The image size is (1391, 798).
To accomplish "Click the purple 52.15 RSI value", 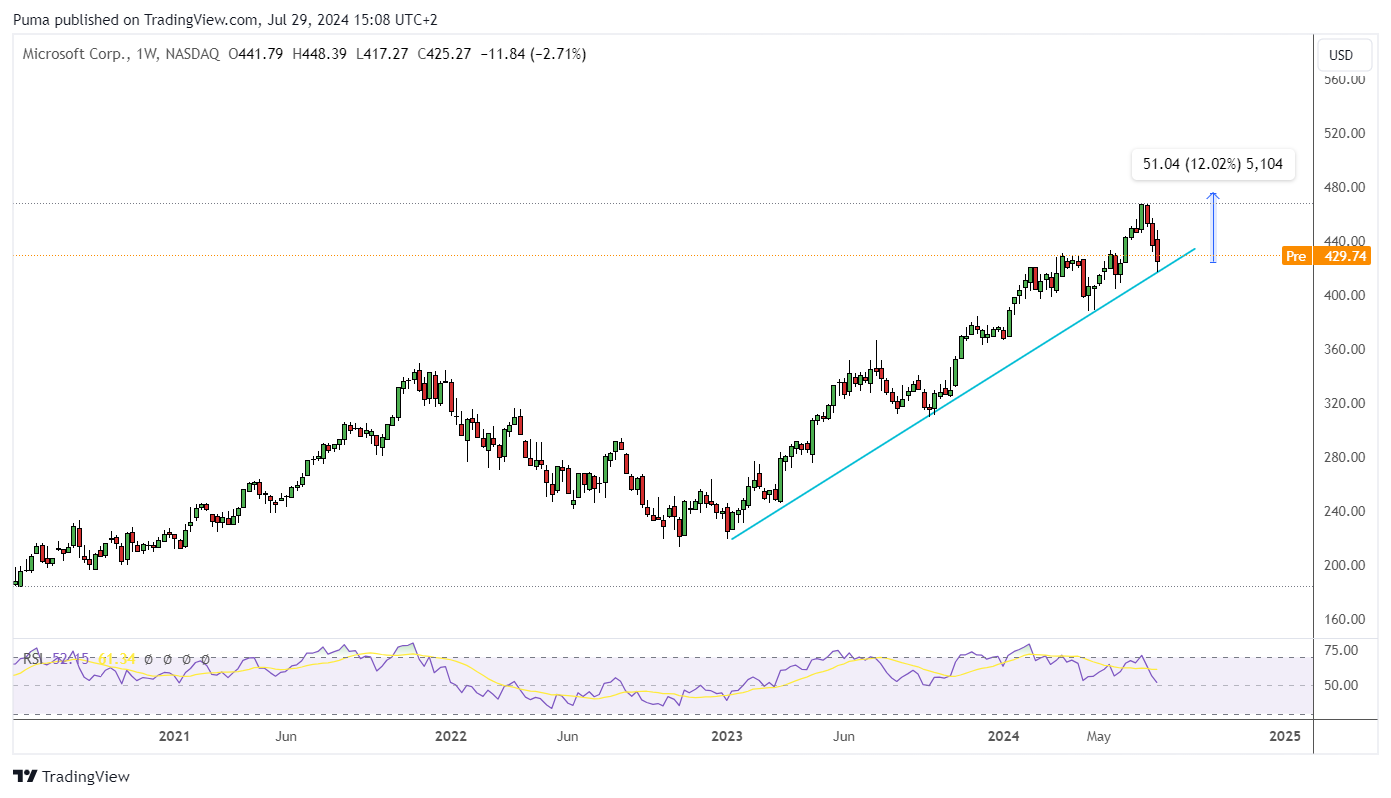I will [x=71, y=659].
